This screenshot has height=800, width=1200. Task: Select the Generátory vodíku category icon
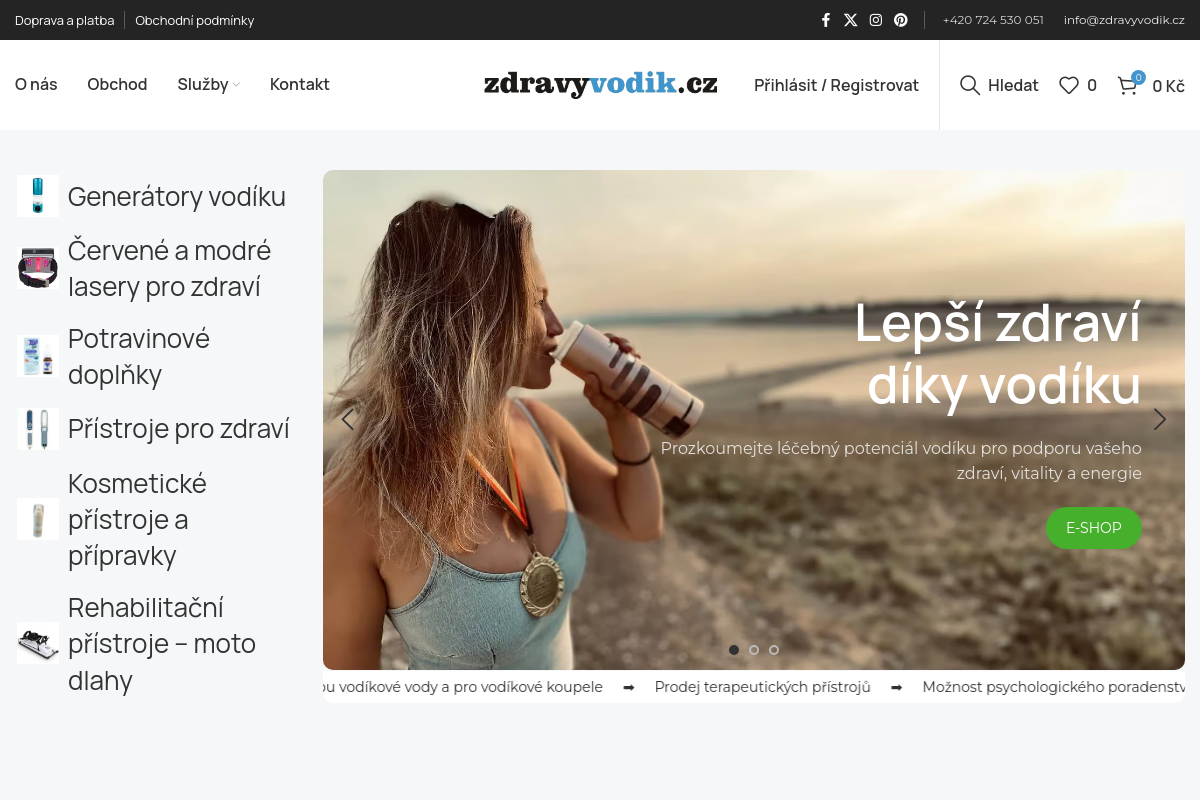37,196
